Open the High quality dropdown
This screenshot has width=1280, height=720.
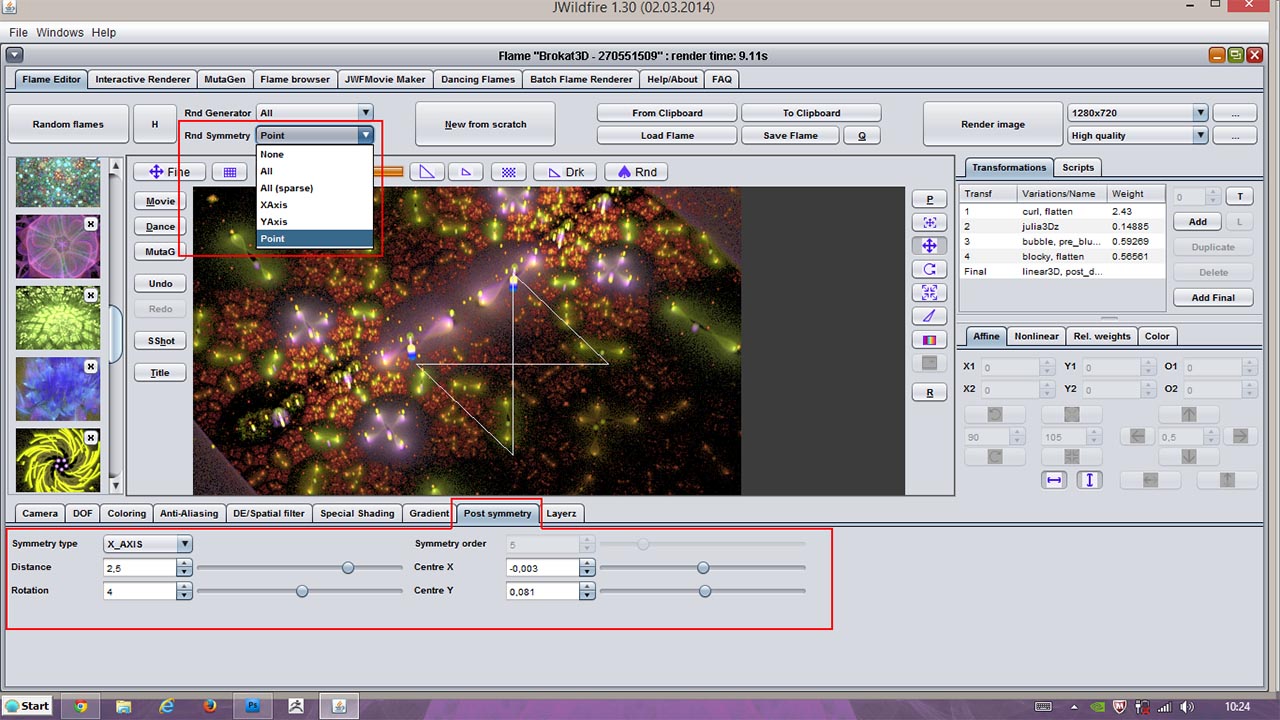point(1138,135)
